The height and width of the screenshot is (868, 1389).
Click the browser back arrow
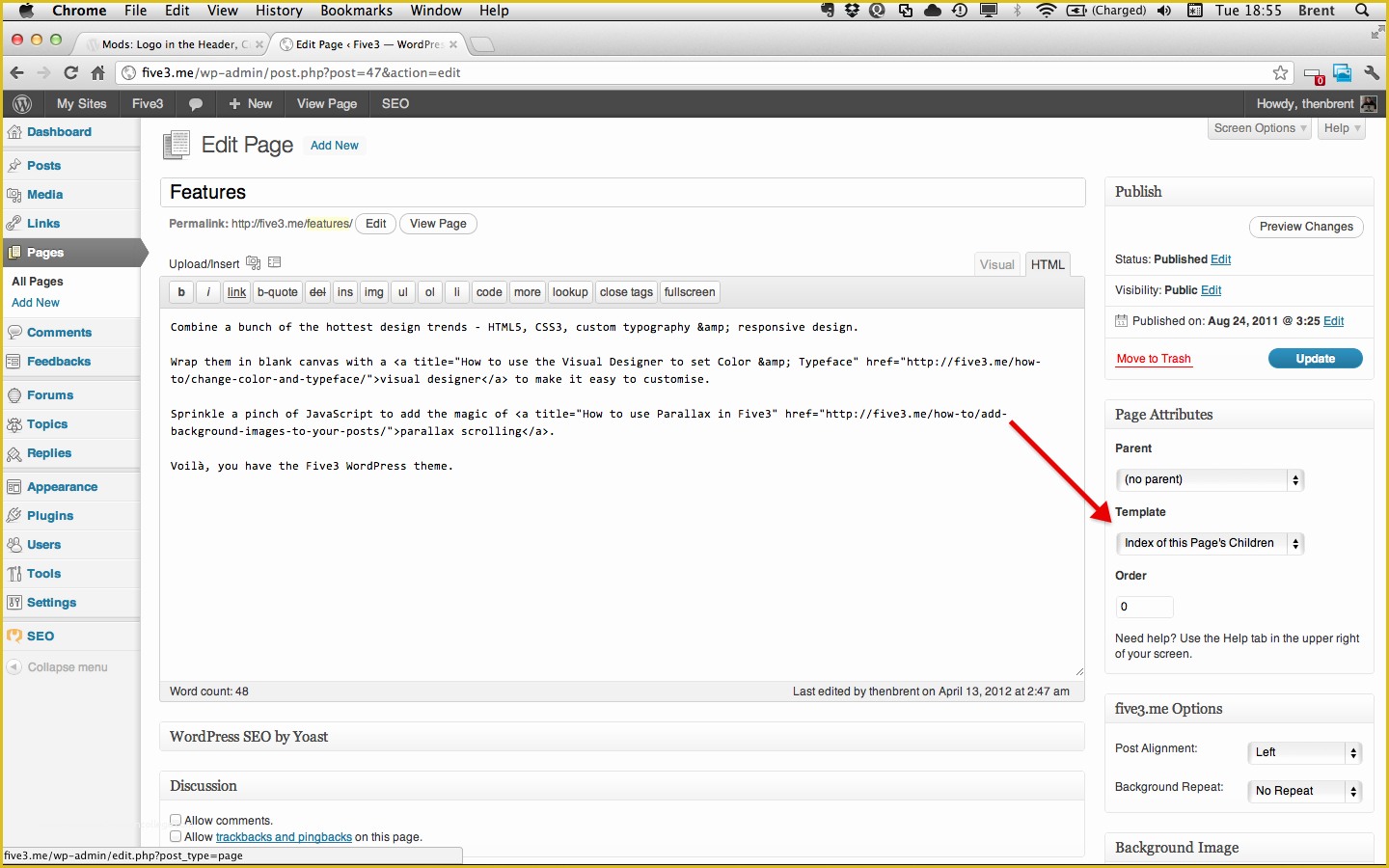[16, 72]
